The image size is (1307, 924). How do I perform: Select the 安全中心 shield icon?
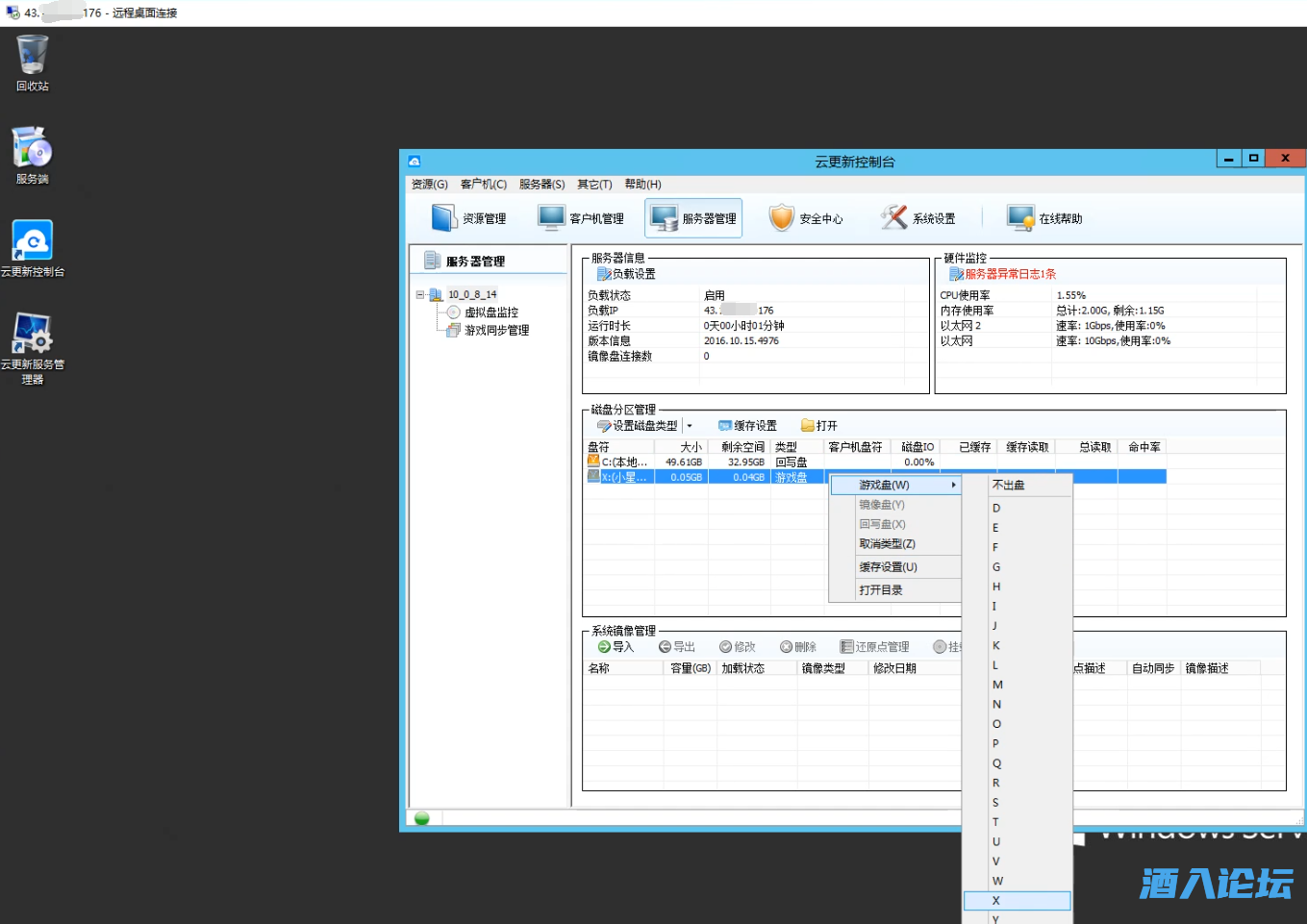[x=781, y=218]
